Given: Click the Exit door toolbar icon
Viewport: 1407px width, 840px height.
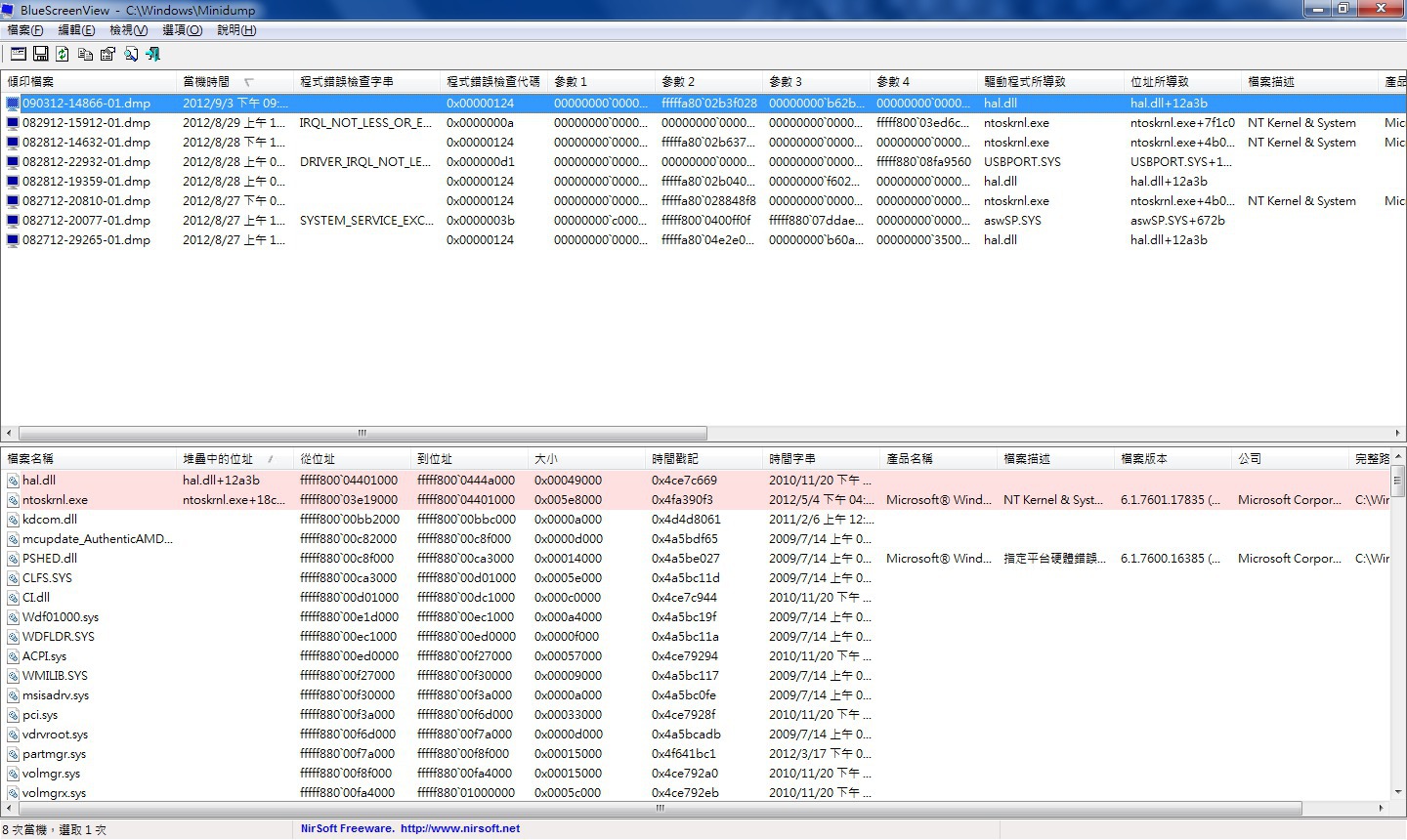Looking at the screenshot, I should pos(152,54).
